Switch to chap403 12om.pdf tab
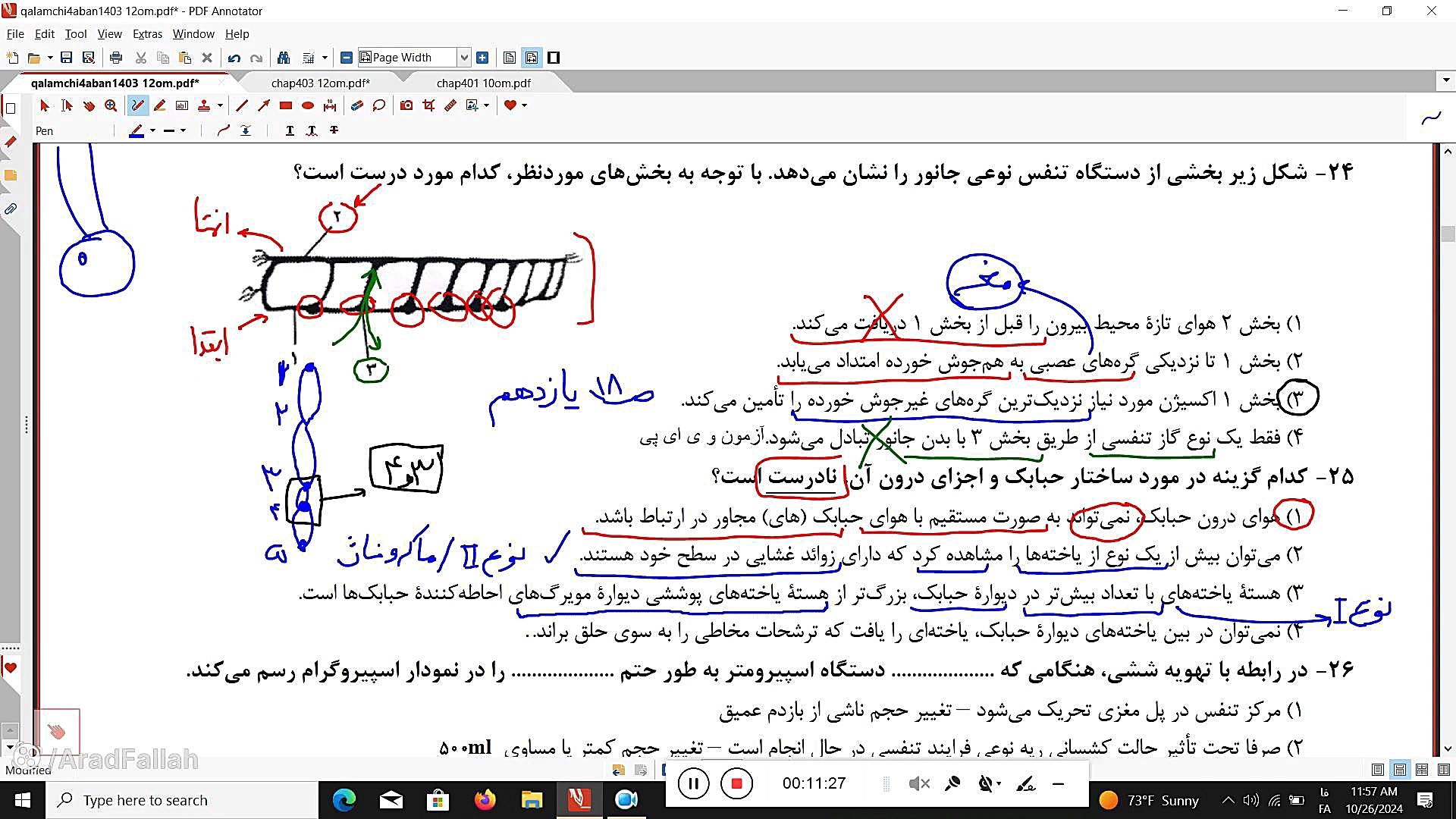 [320, 83]
